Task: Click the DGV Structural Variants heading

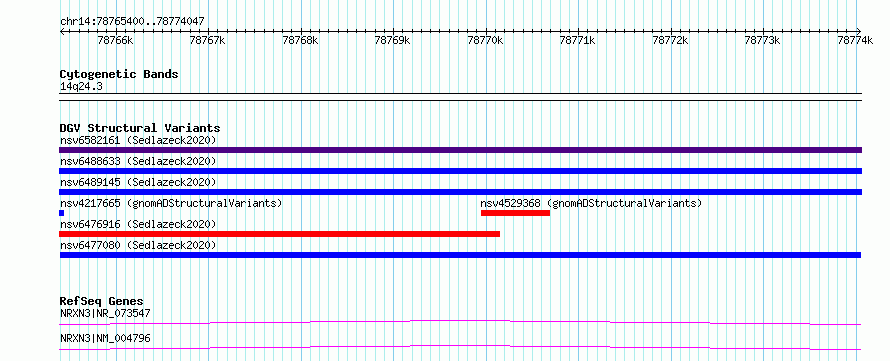Action: point(140,128)
